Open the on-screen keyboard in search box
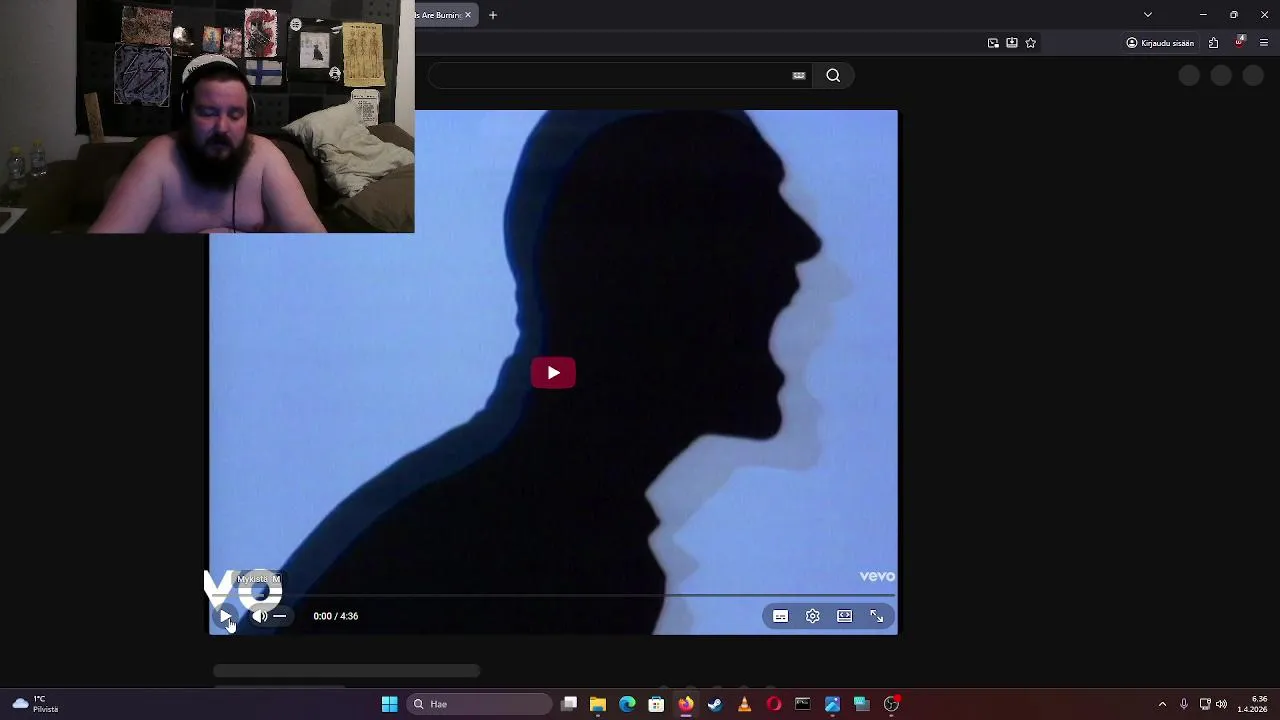Screen dimensions: 1280x720 click(799, 75)
